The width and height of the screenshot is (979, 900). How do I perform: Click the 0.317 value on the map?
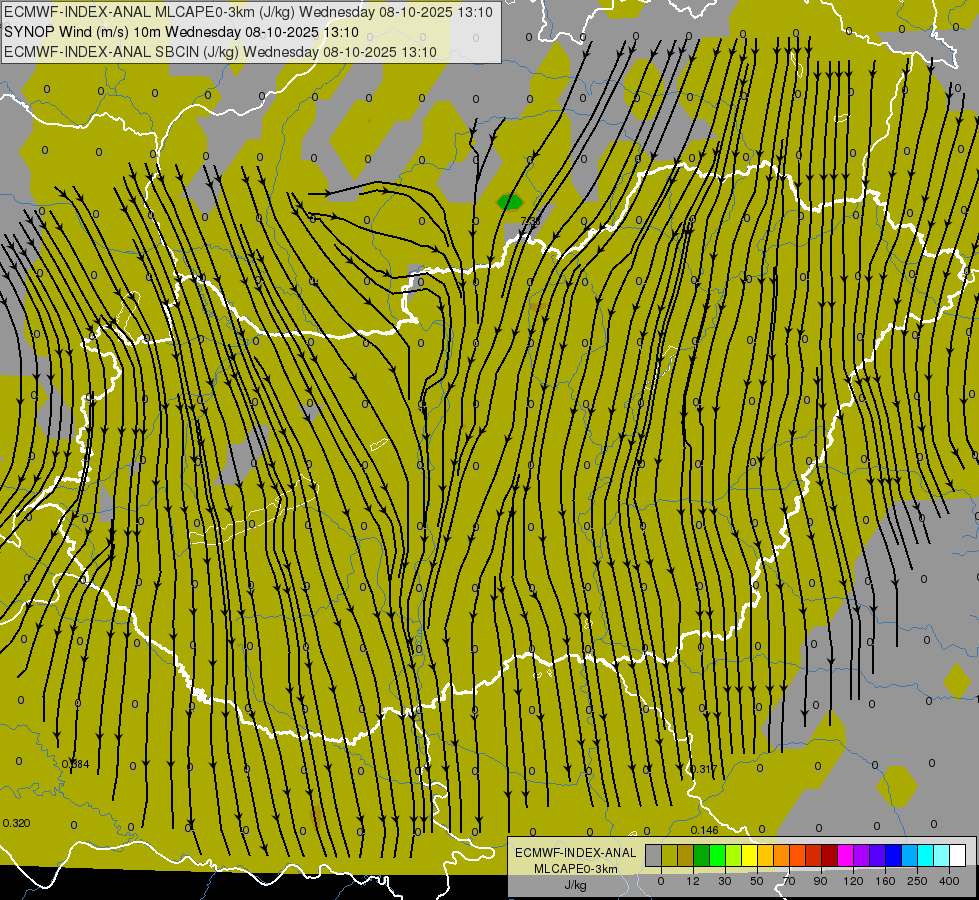[704, 769]
